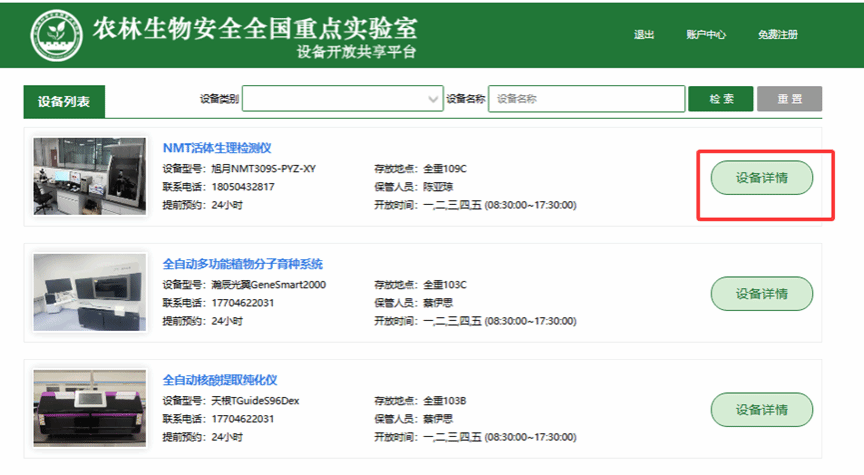Click the 退出 logout link
The width and height of the screenshot is (864, 475).
(x=644, y=35)
